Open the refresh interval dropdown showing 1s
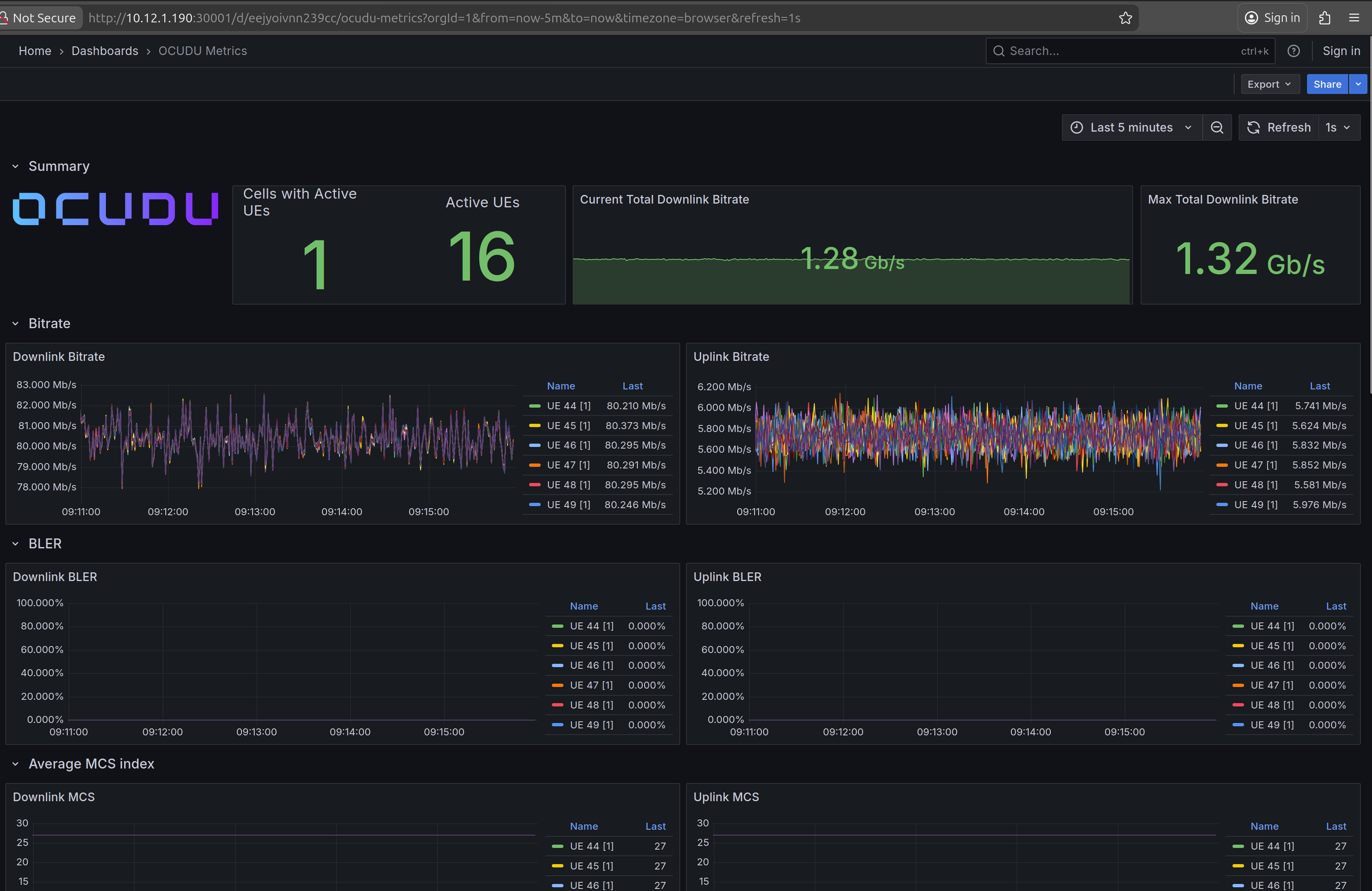This screenshot has width=1372, height=891. 1338,127
